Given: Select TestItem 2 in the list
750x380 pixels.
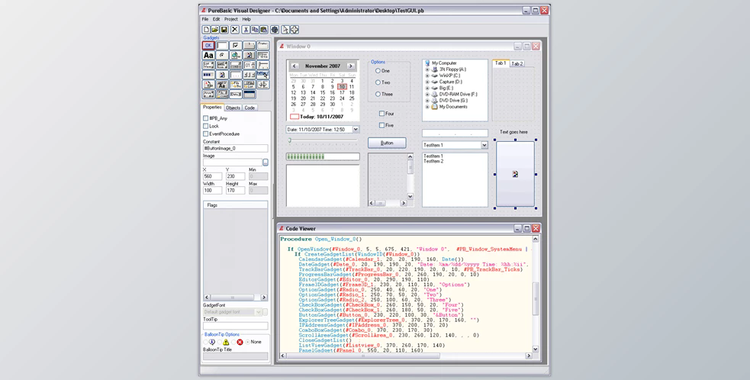Looking at the screenshot, I should pos(433,161).
